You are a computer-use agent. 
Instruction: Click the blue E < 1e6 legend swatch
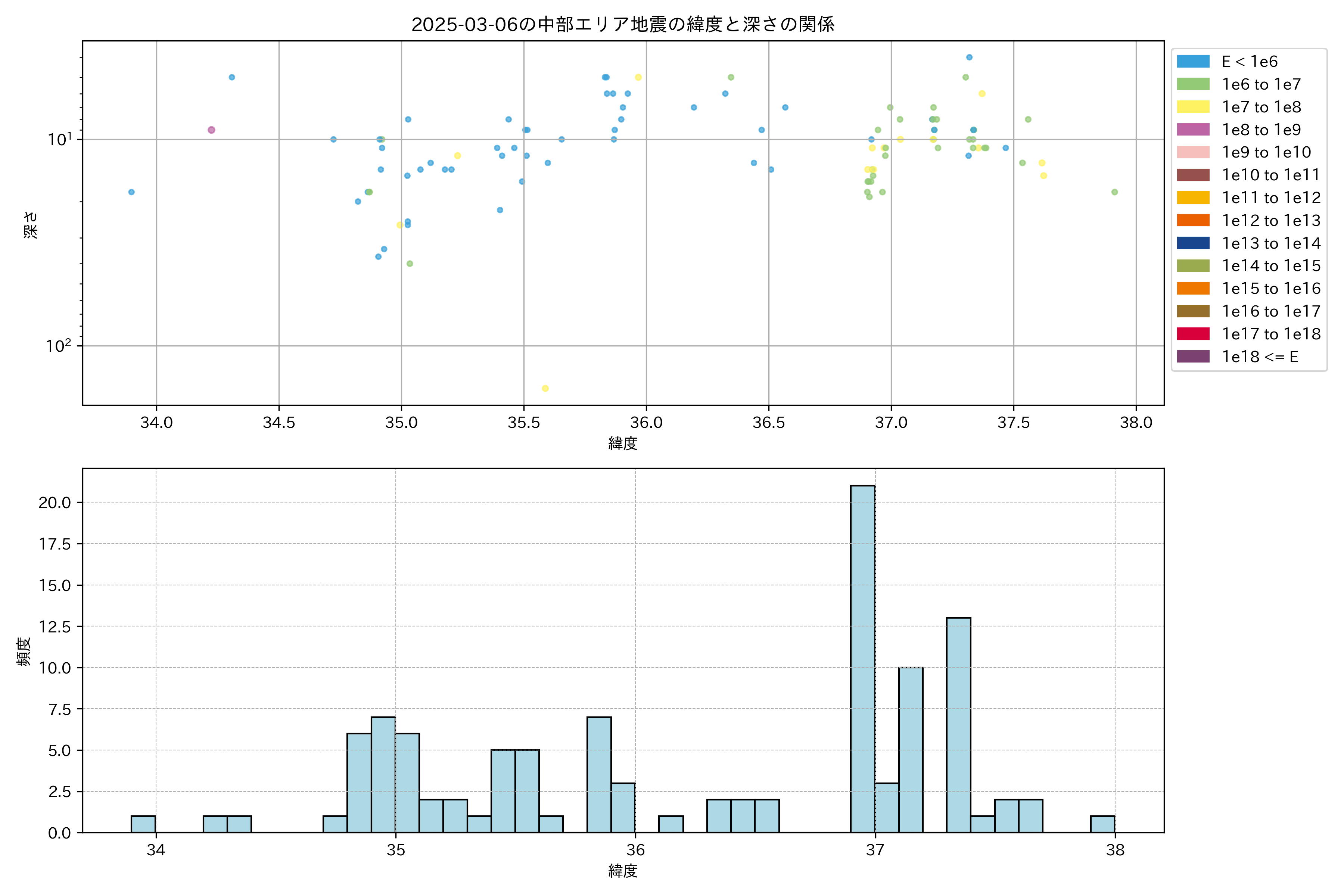(x=1192, y=62)
